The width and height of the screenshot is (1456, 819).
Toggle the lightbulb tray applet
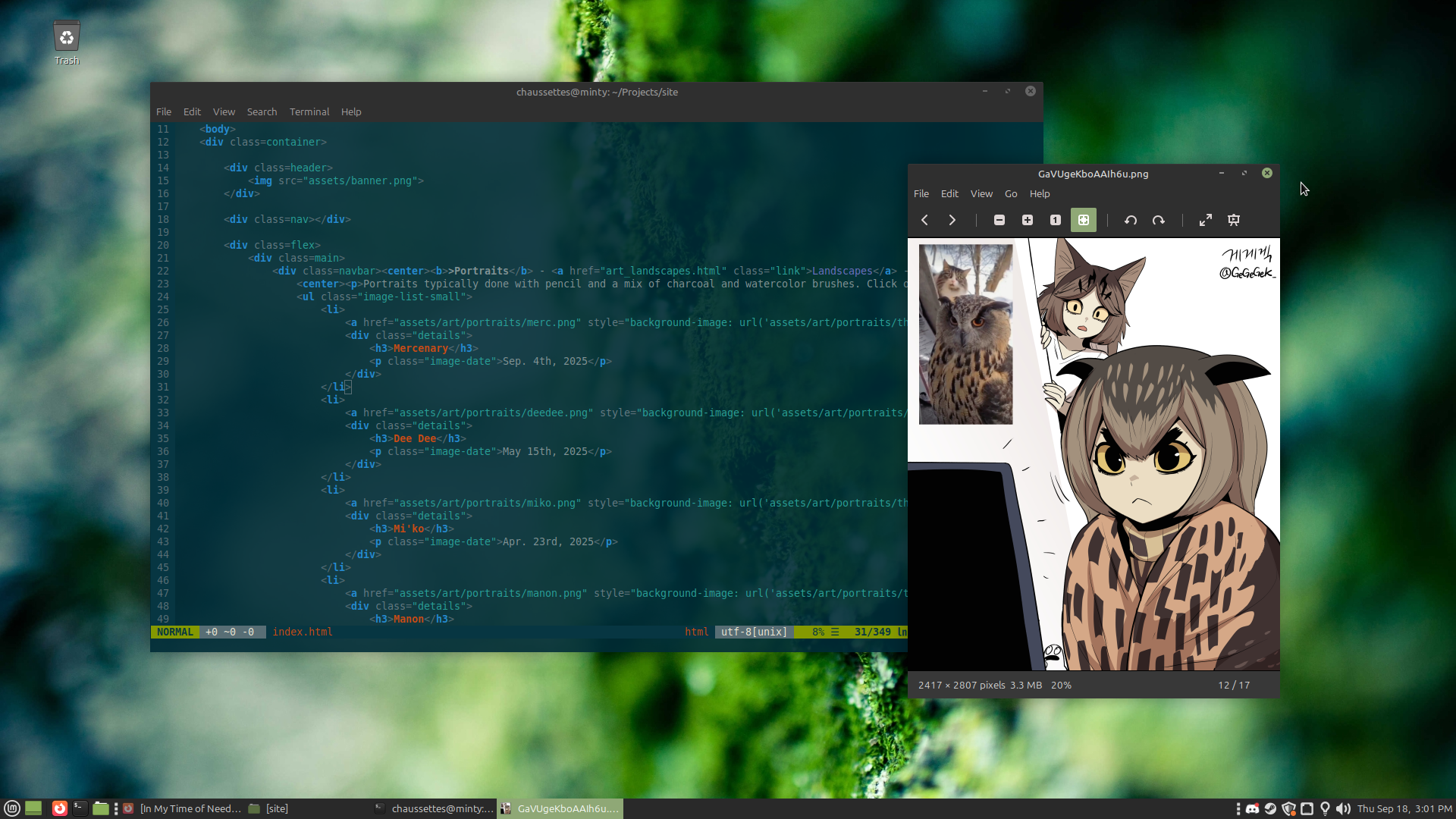(1325, 808)
